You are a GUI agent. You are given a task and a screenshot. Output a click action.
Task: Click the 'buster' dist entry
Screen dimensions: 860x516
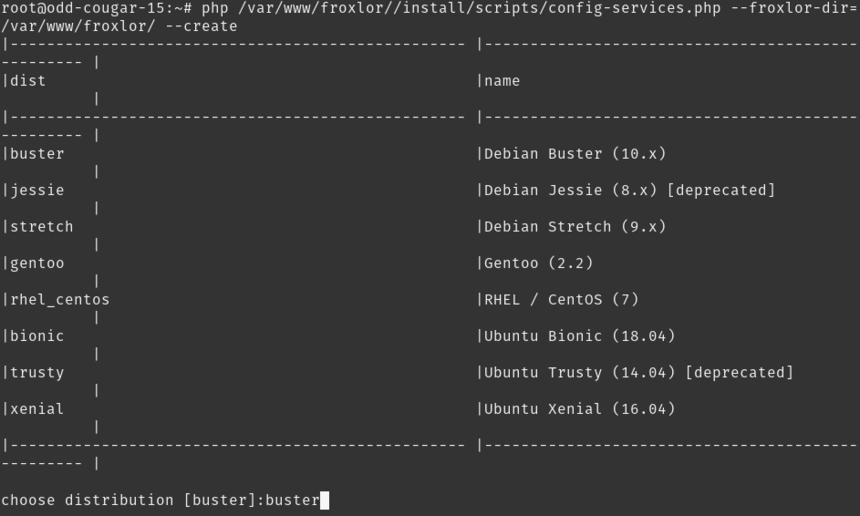(x=37, y=154)
